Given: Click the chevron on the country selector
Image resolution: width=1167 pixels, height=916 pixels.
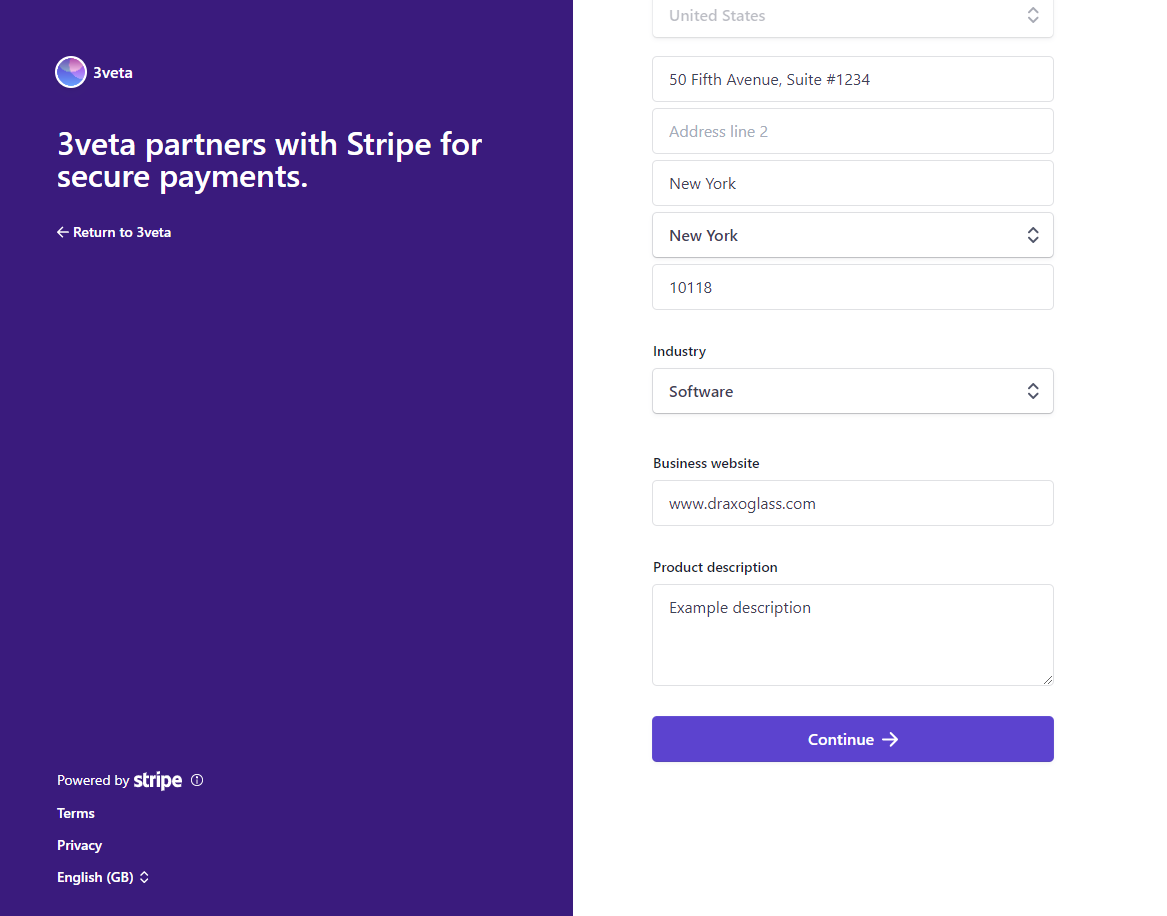Looking at the screenshot, I should click(x=1033, y=15).
